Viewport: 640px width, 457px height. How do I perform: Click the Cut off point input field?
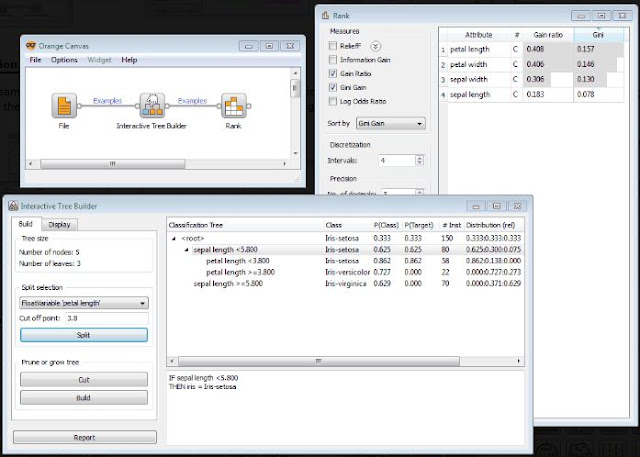pos(107,318)
